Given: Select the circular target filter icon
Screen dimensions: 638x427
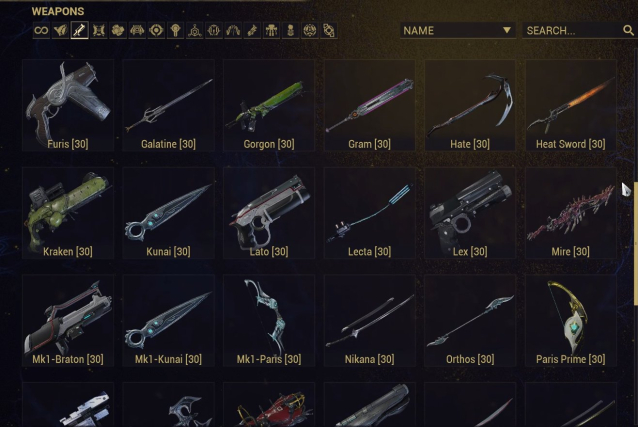Looking at the screenshot, I should click(x=156, y=31).
